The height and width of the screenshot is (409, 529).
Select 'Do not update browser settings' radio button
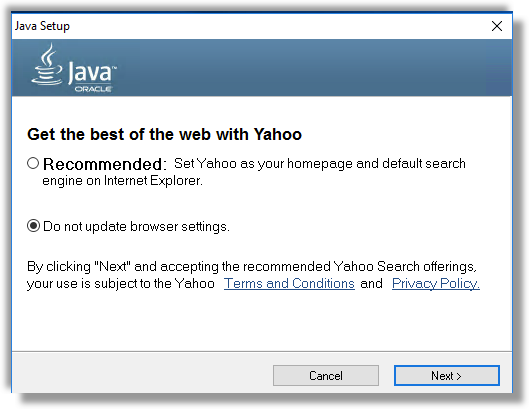tap(33, 226)
